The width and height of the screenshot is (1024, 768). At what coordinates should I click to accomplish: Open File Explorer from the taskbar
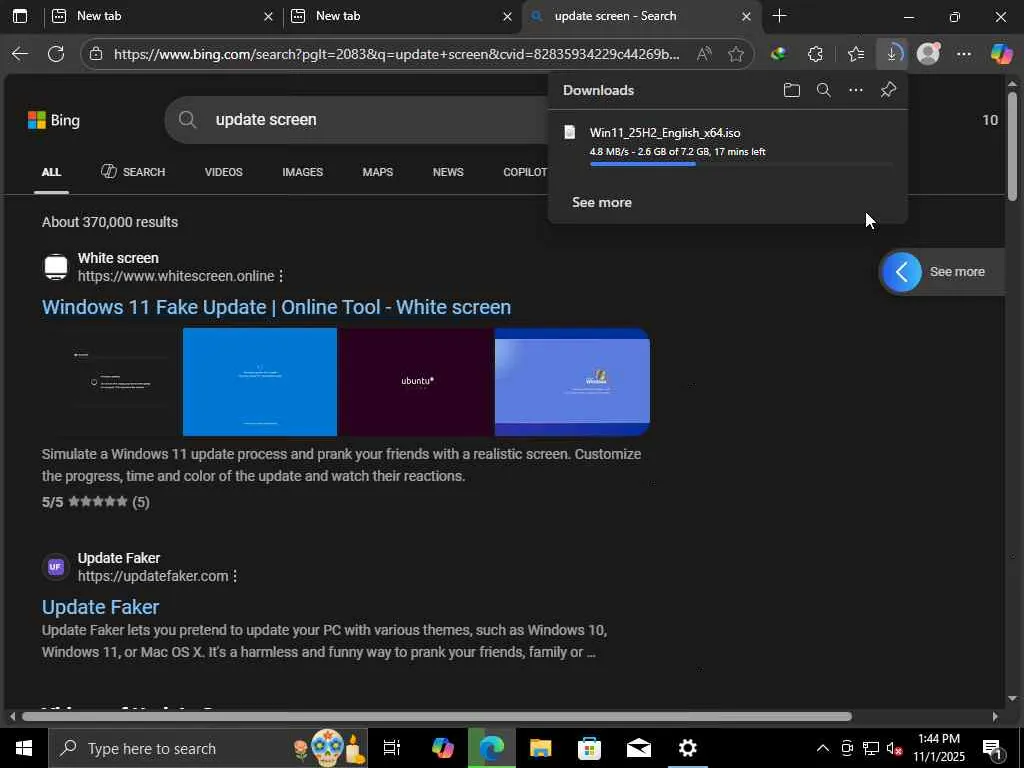[x=541, y=748]
